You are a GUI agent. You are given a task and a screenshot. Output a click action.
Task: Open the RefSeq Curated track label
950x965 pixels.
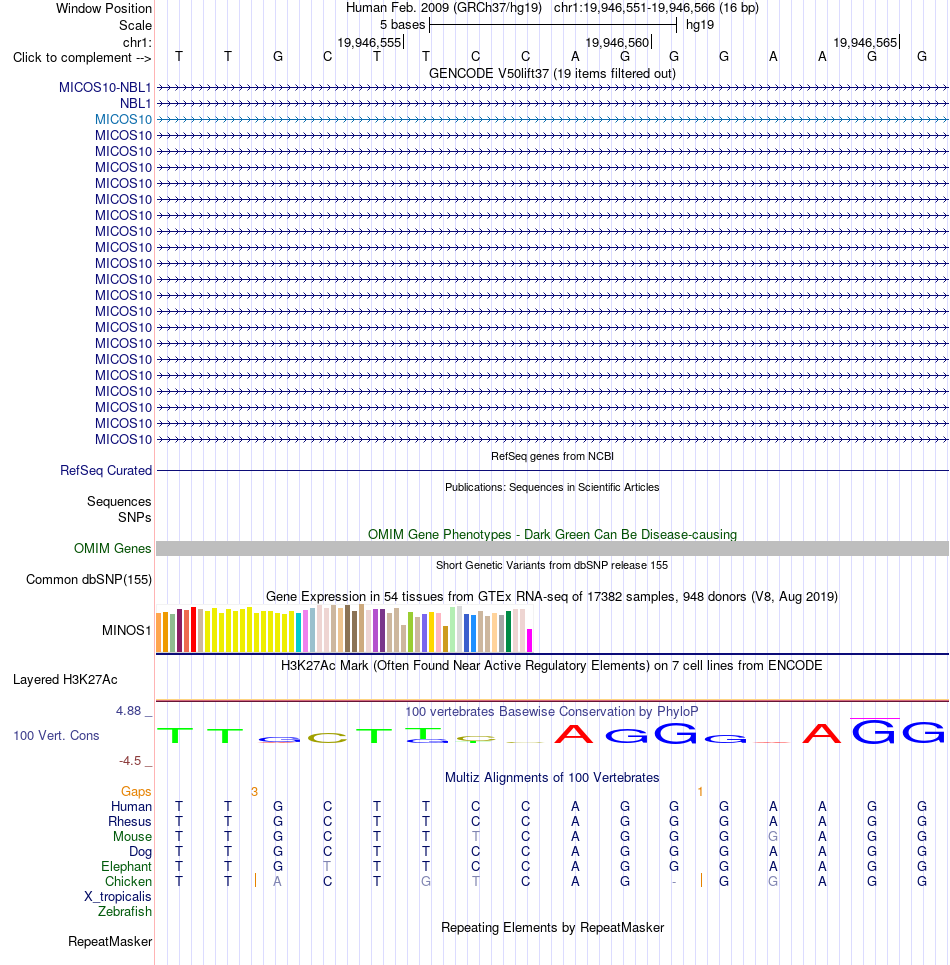106,470
